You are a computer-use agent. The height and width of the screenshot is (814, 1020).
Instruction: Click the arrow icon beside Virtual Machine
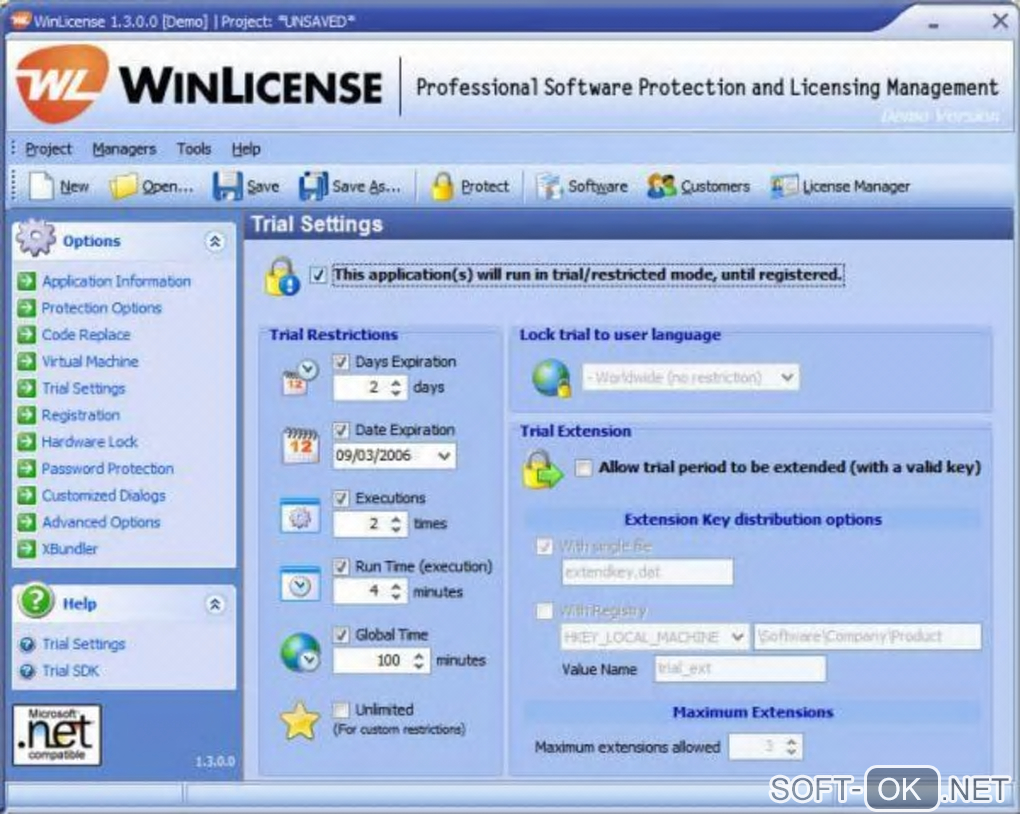point(27,361)
